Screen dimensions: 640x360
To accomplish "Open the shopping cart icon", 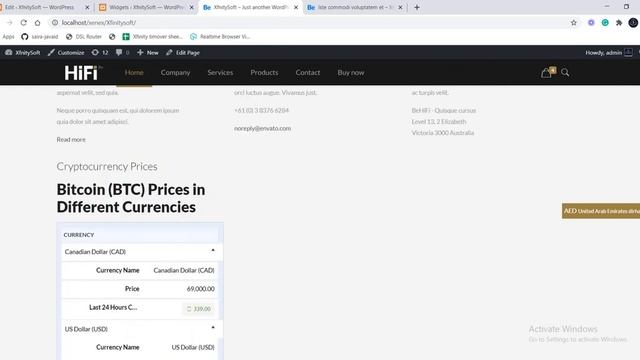I will tap(547, 73).
